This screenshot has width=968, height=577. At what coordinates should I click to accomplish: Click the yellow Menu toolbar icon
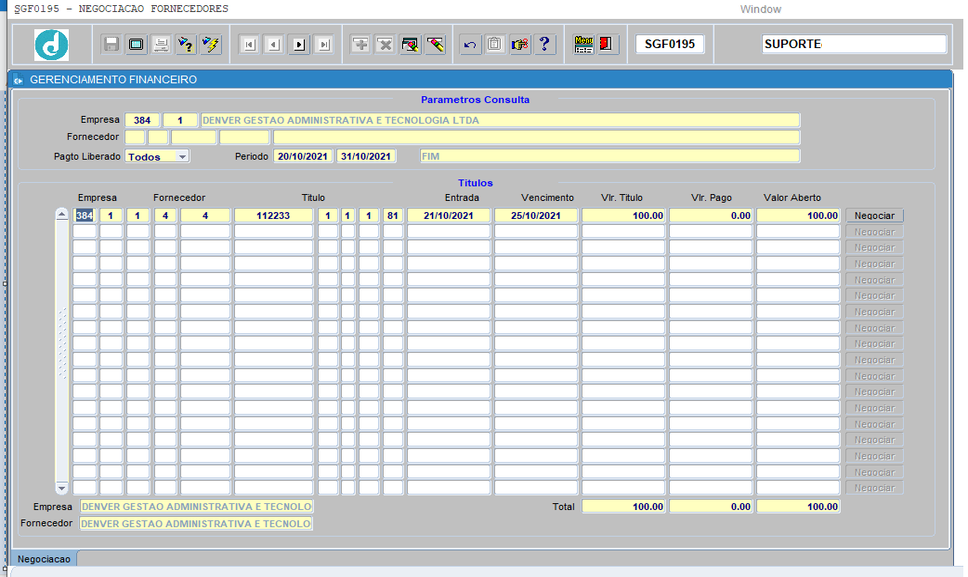coord(583,44)
